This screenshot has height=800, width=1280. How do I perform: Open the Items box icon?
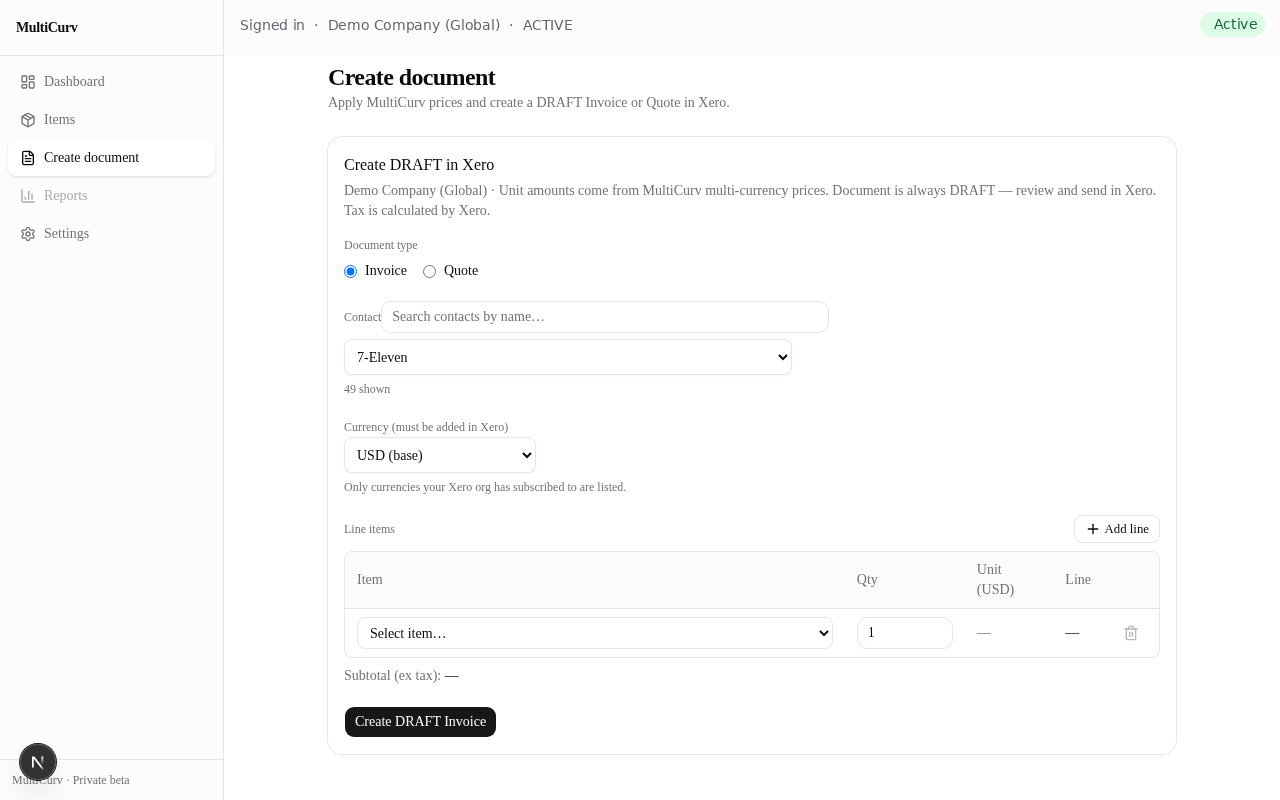pyautogui.click(x=28, y=120)
